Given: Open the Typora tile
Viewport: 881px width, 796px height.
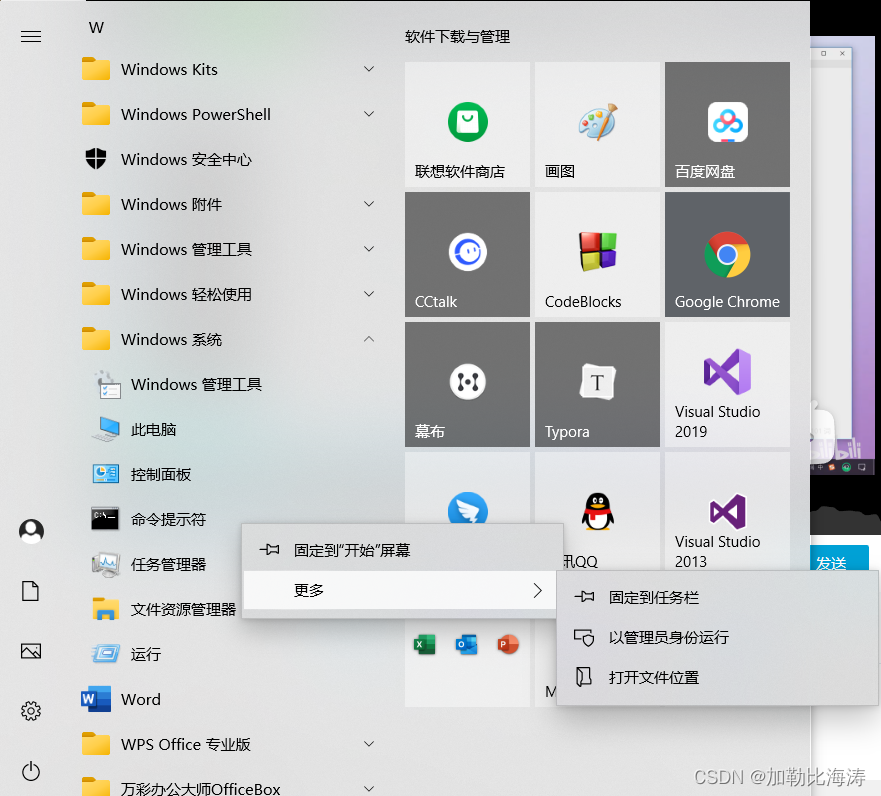Looking at the screenshot, I should click(x=597, y=384).
